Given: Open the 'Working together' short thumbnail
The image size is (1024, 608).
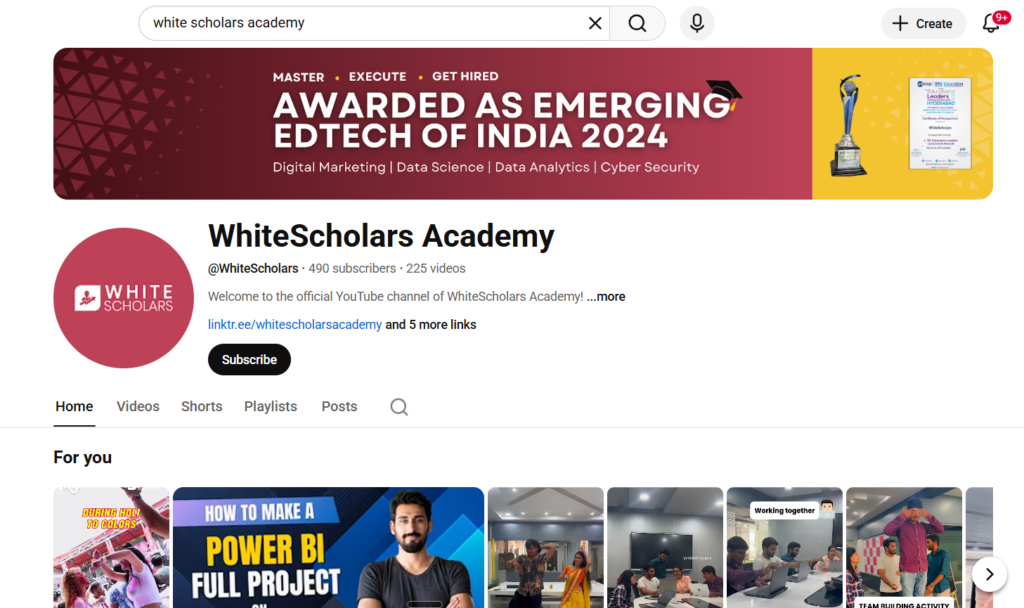Looking at the screenshot, I should (784, 547).
